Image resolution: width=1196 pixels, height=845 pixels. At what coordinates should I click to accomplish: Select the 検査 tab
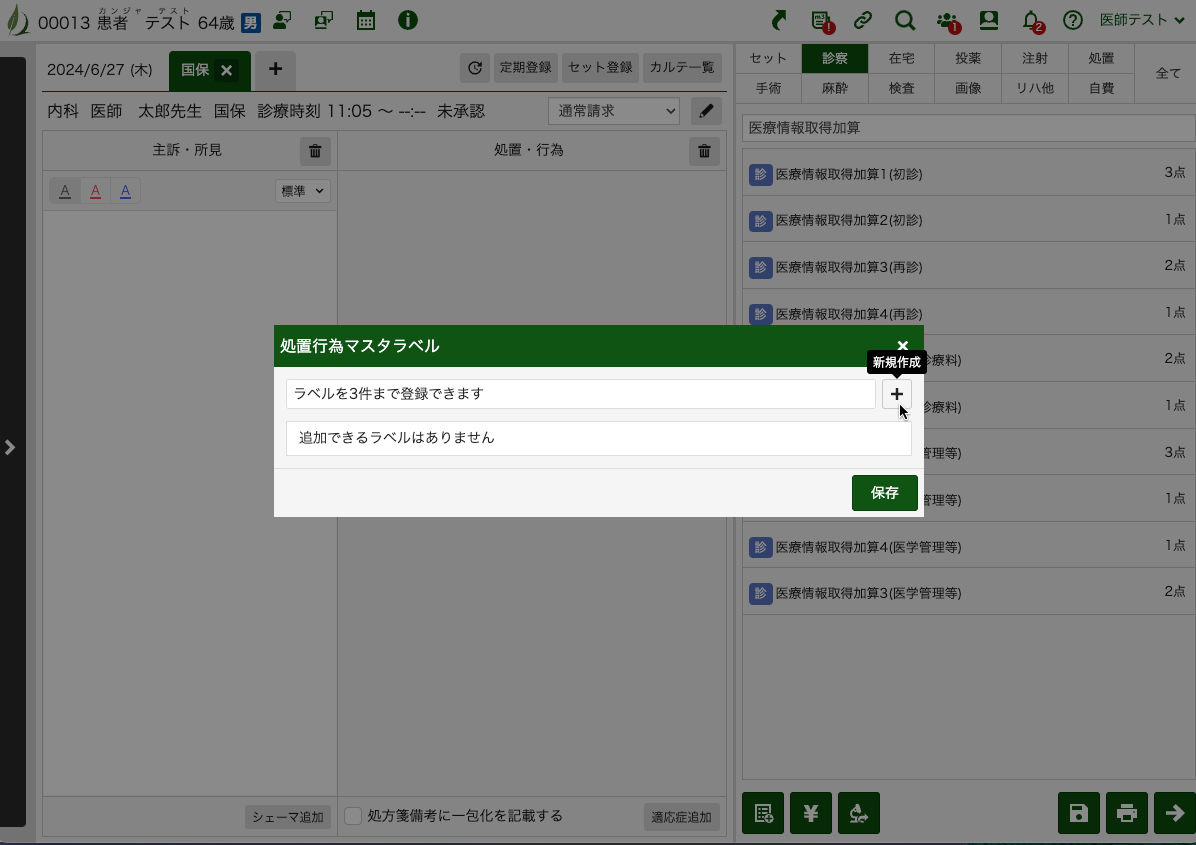902,88
